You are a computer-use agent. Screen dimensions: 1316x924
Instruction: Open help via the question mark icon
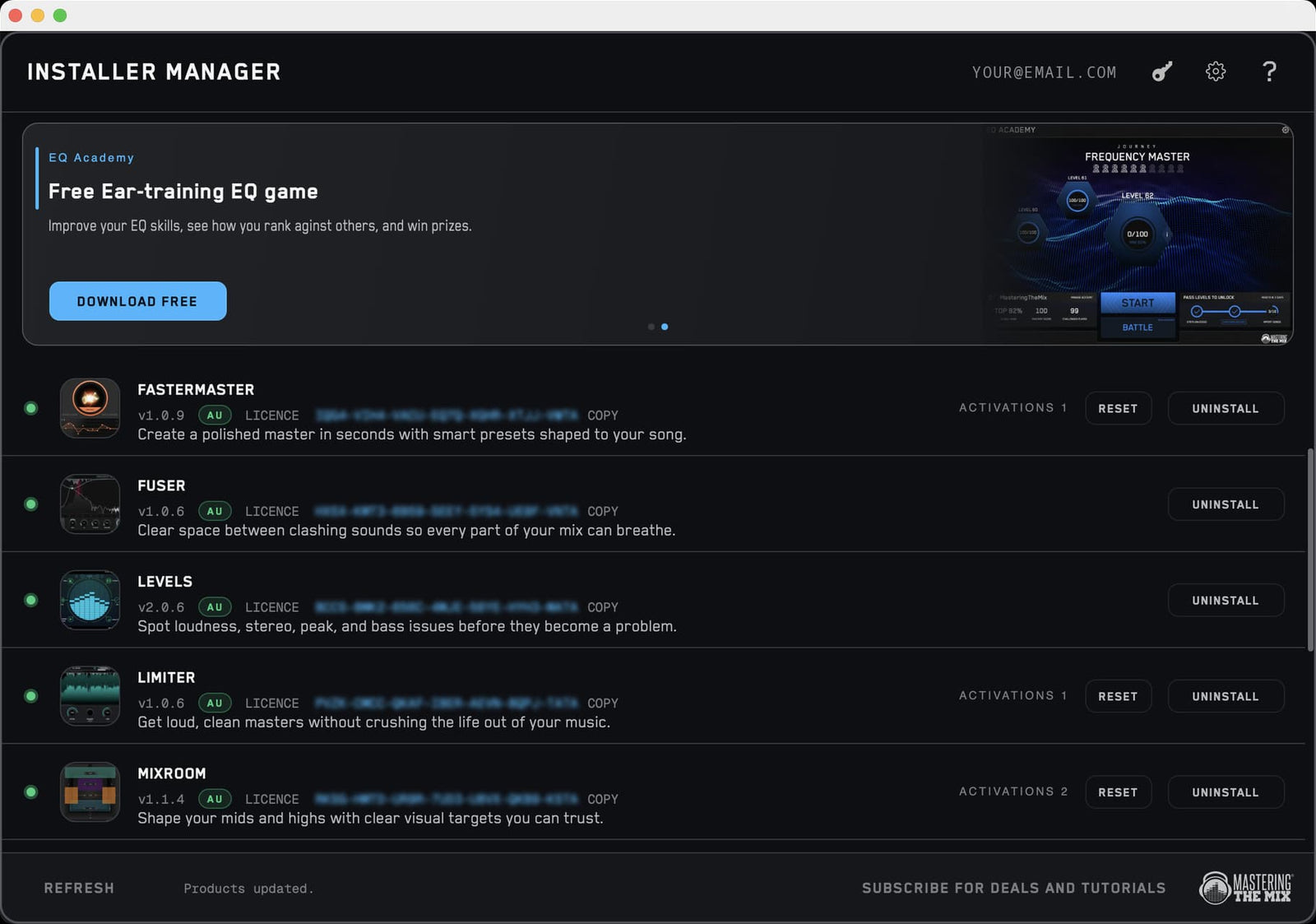tap(1269, 72)
